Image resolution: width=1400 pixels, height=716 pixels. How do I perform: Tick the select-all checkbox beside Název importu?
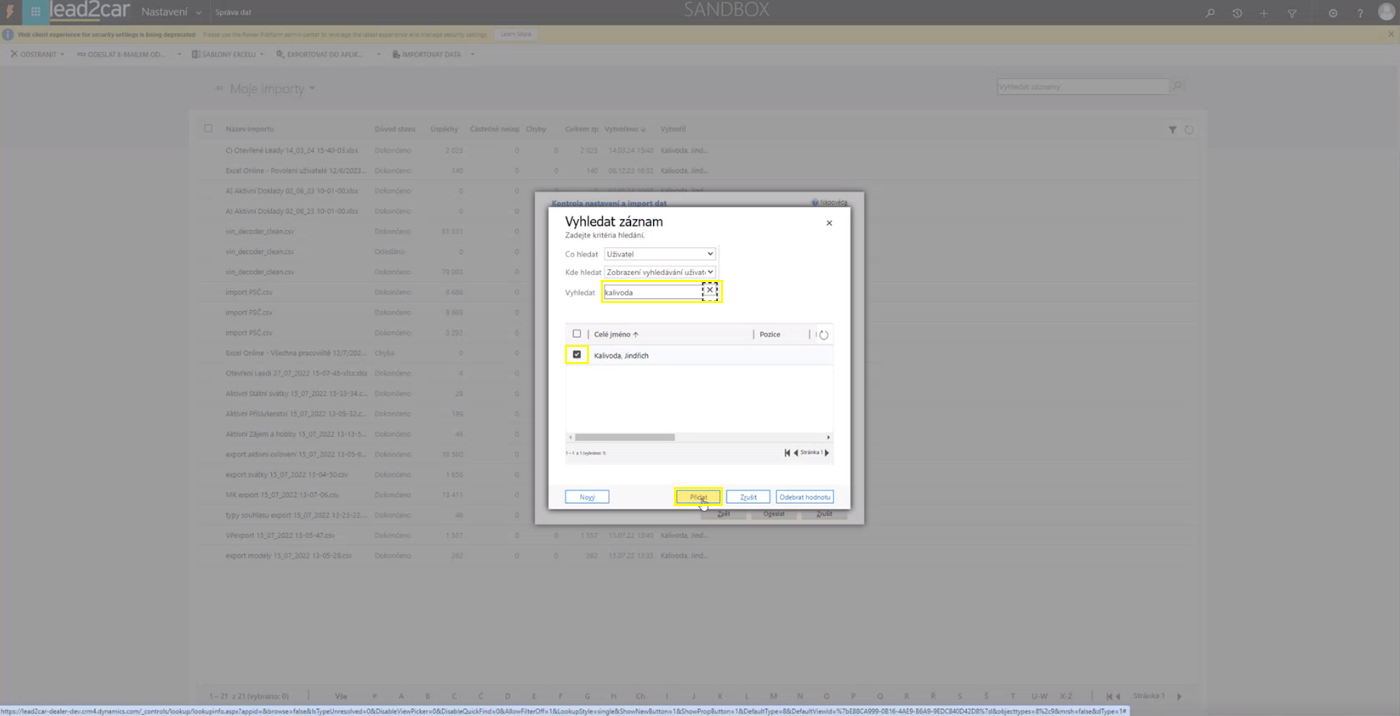[208, 129]
